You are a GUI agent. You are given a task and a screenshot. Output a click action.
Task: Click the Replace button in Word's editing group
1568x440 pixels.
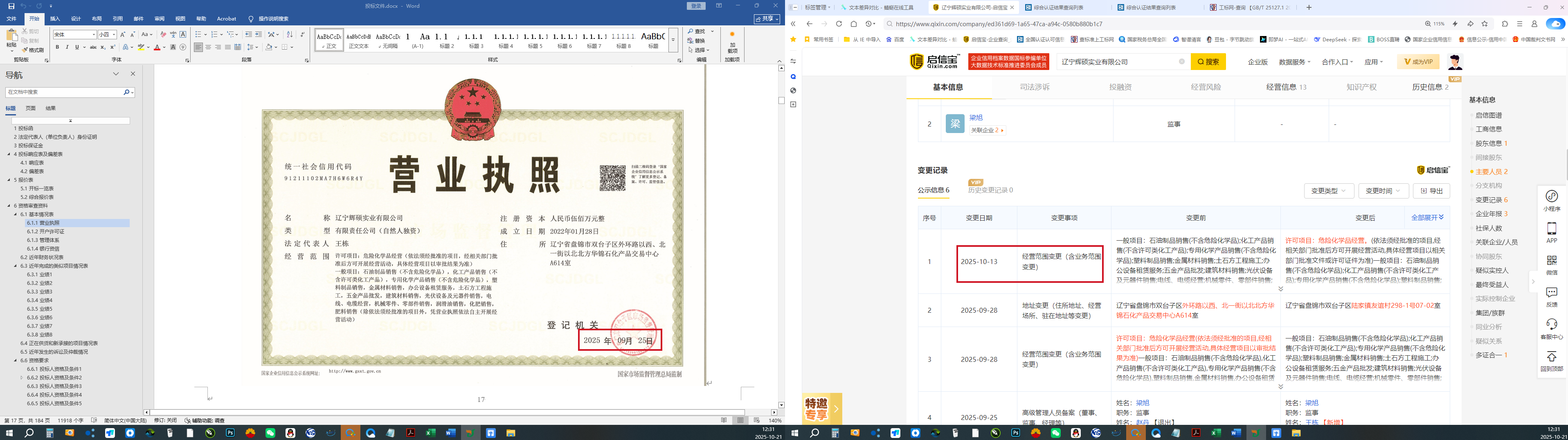coord(696,41)
